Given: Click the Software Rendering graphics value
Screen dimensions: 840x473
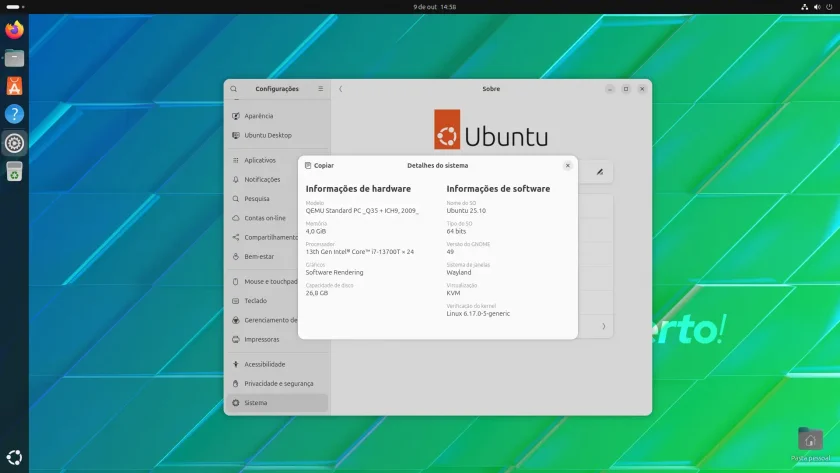Looking at the screenshot, I should (334, 273).
